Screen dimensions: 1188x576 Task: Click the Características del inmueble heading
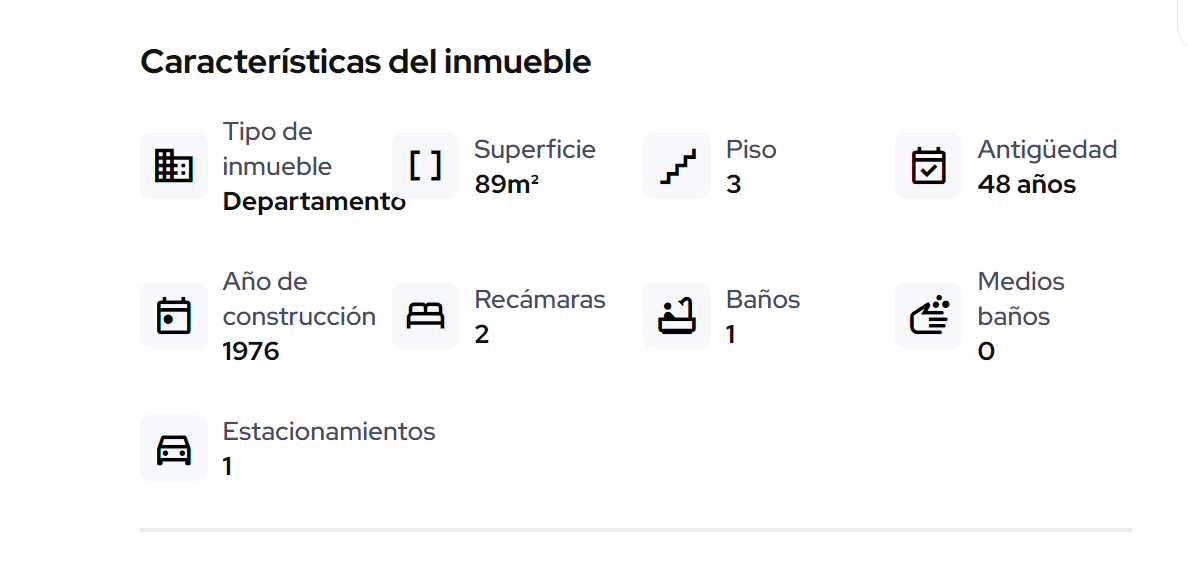[365, 61]
